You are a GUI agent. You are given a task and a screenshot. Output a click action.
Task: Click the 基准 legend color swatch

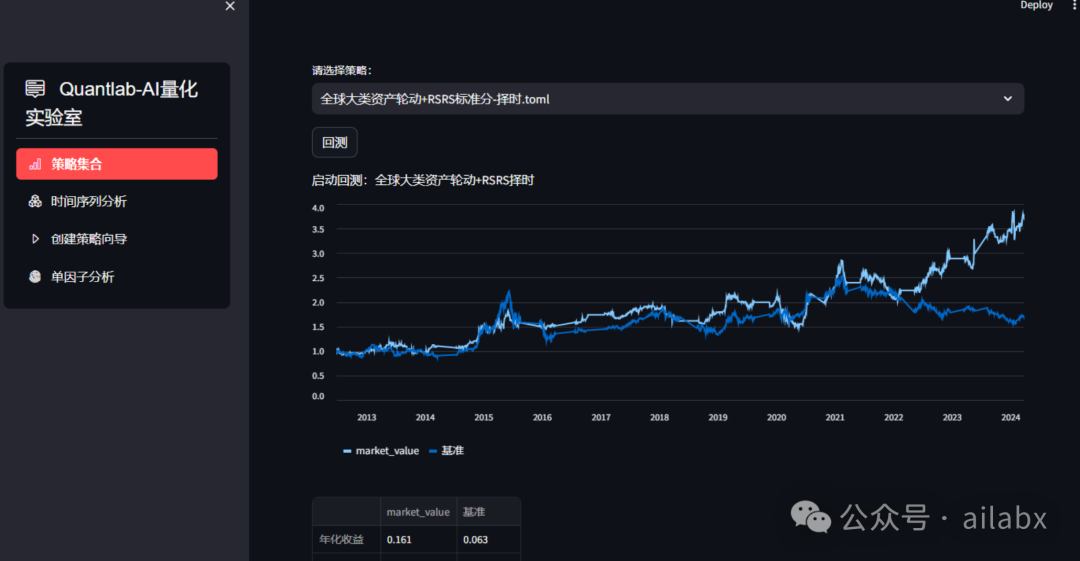pyautogui.click(x=433, y=451)
